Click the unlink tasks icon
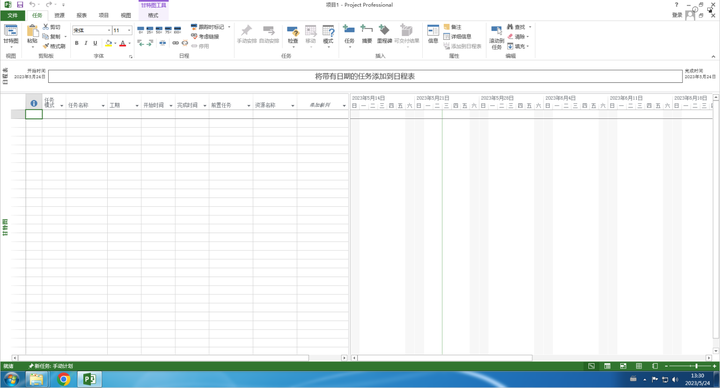 tap(185, 43)
